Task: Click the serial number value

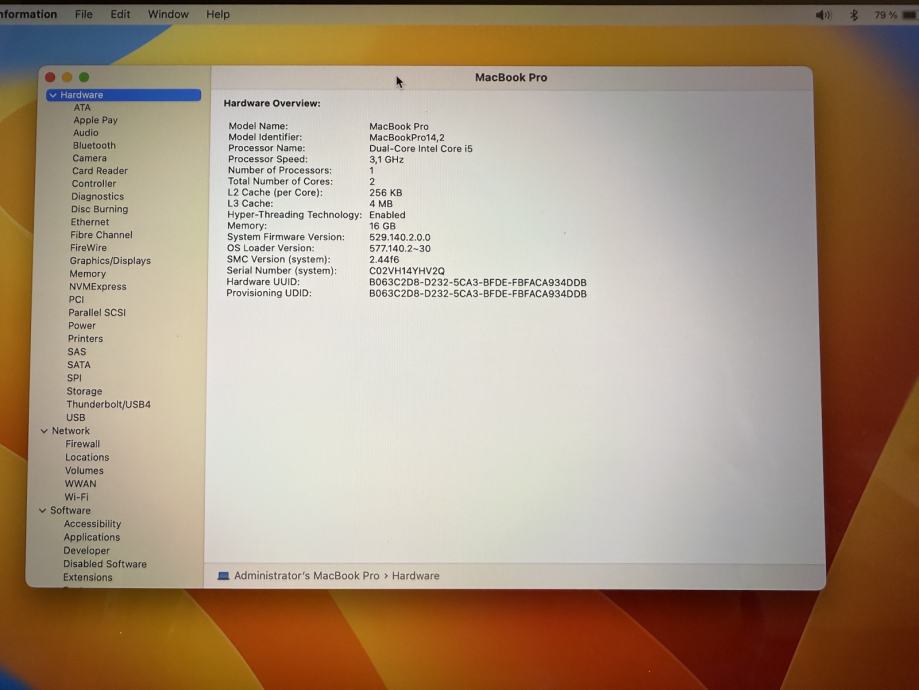Action: (407, 271)
